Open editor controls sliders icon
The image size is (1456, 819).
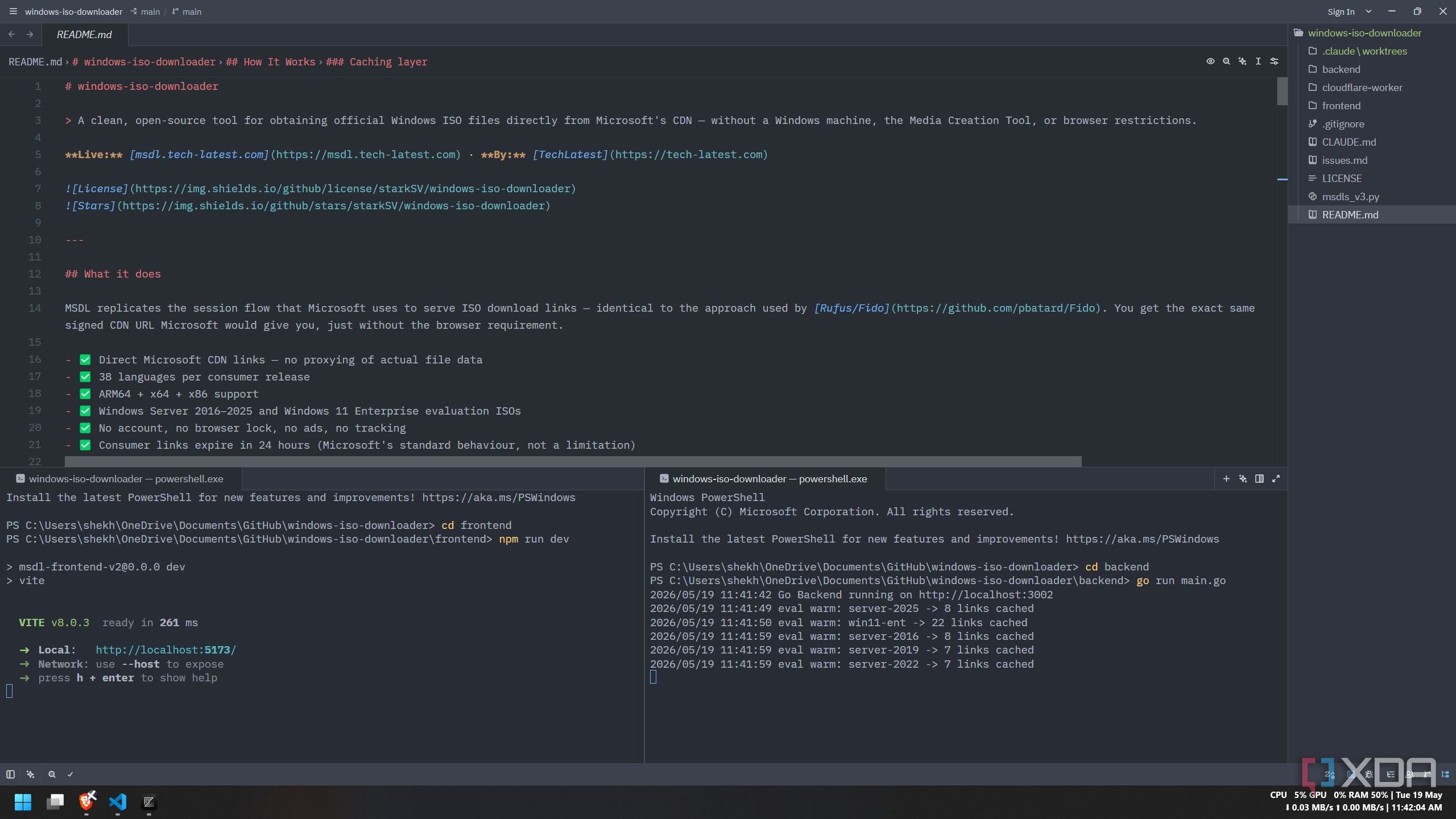tap(1274, 61)
